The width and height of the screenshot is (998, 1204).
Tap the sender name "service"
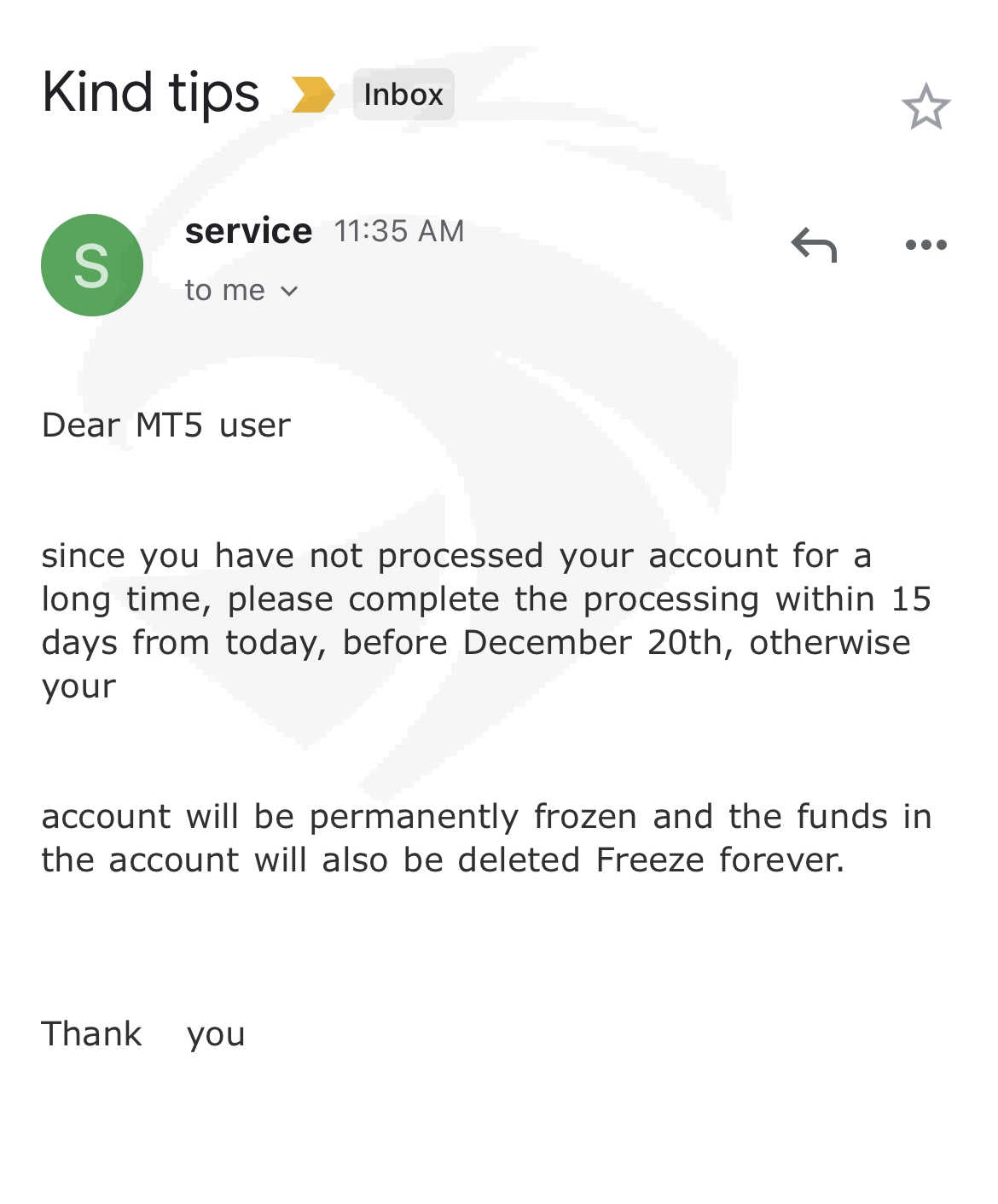[x=248, y=231]
